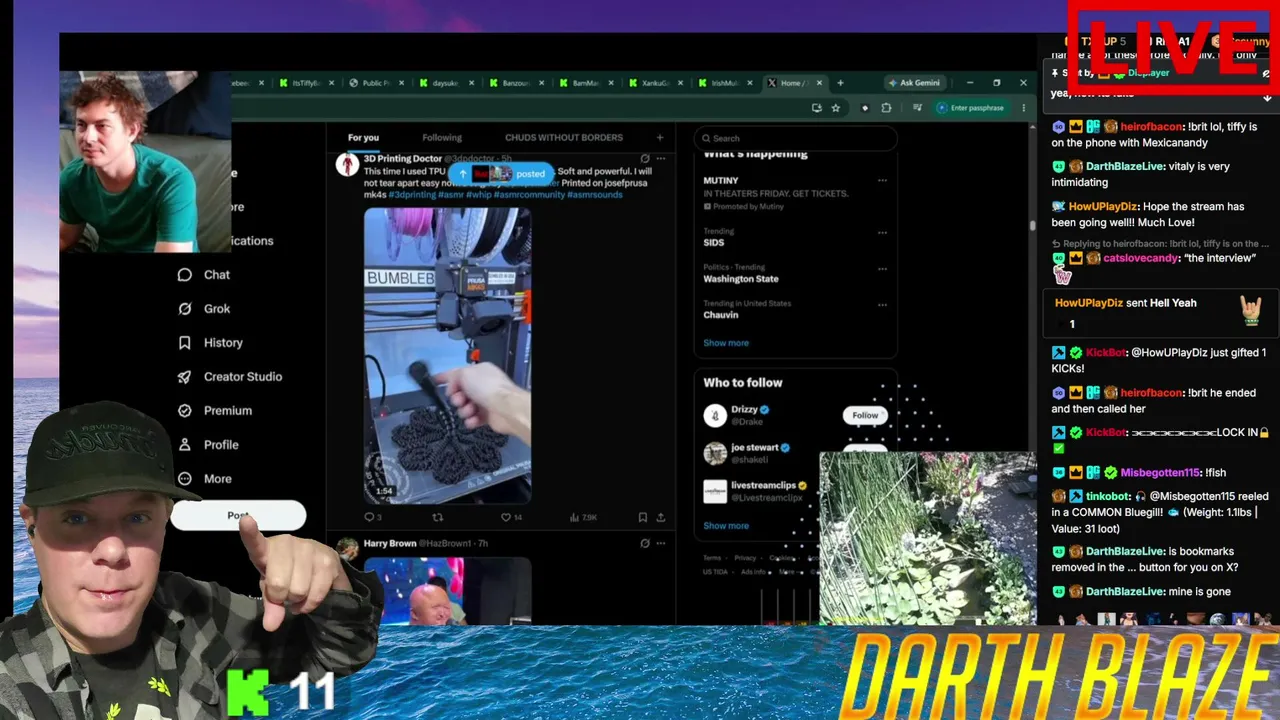Screen dimensions: 1280x720
Task: Close the Home / X browser tab
Action: coord(819,83)
